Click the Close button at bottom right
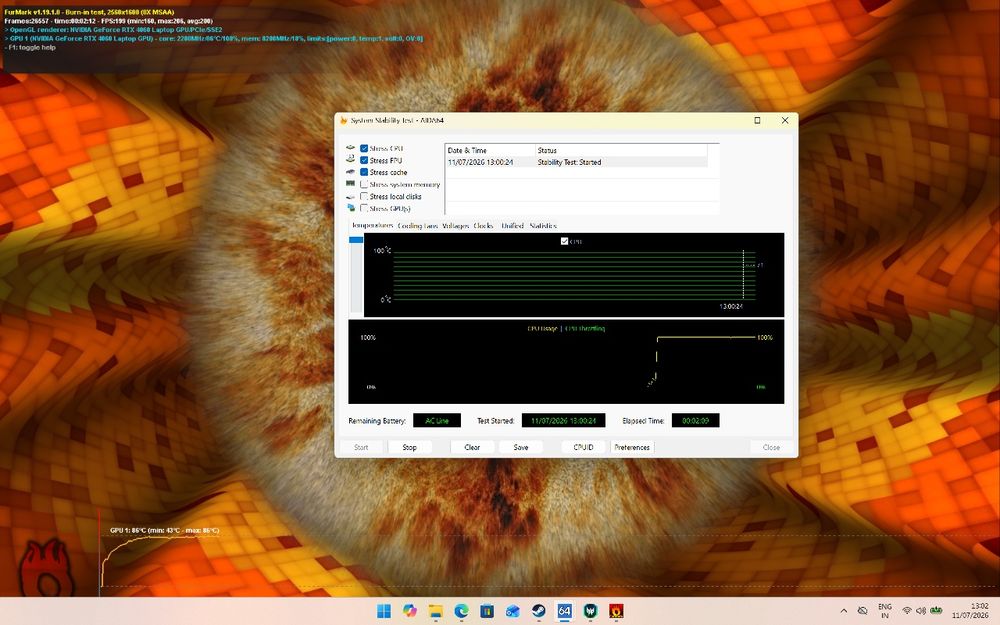The height and width of the screenshot is (625, 1000). 771,447
